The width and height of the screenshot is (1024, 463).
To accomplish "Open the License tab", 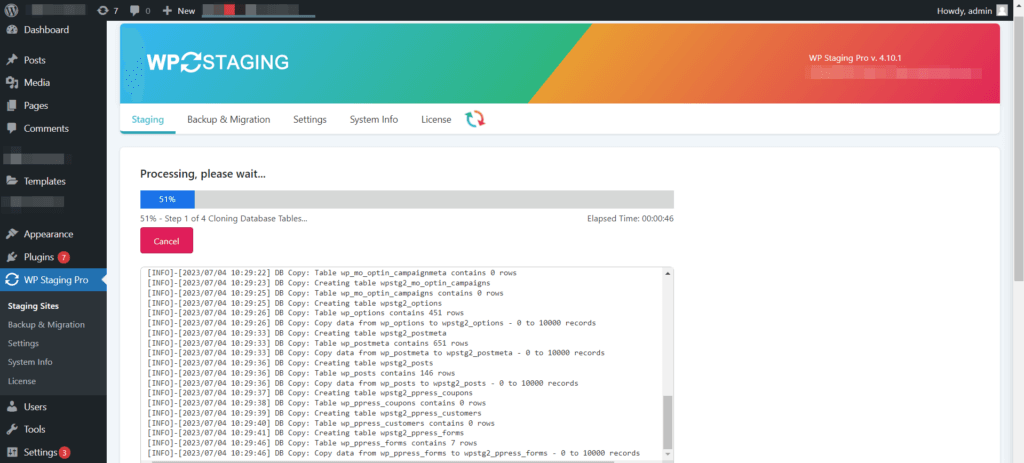I will (436, 120).
